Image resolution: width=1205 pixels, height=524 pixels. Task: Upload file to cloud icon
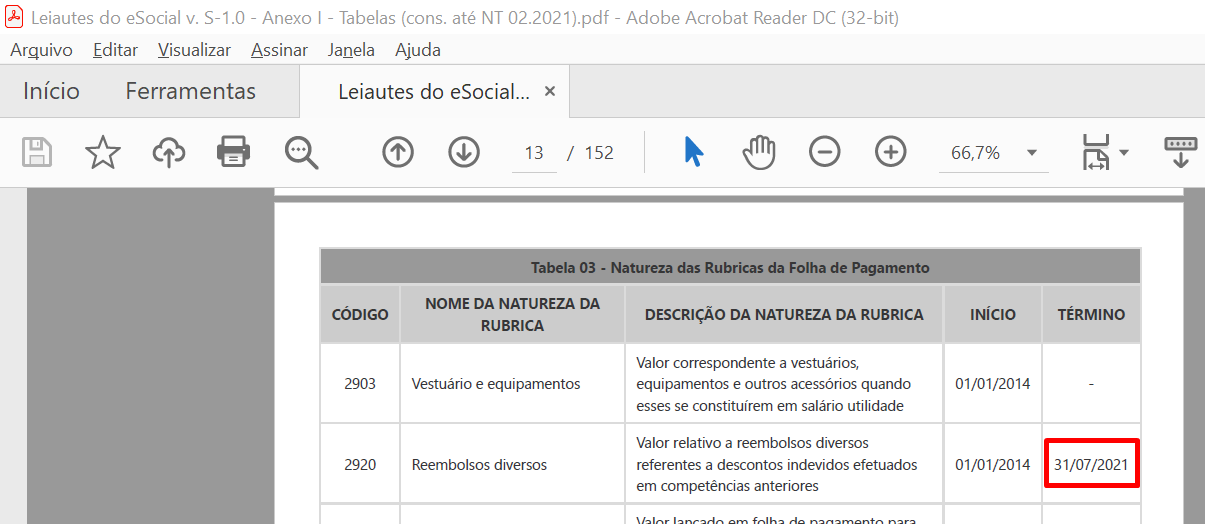(169, 152)
